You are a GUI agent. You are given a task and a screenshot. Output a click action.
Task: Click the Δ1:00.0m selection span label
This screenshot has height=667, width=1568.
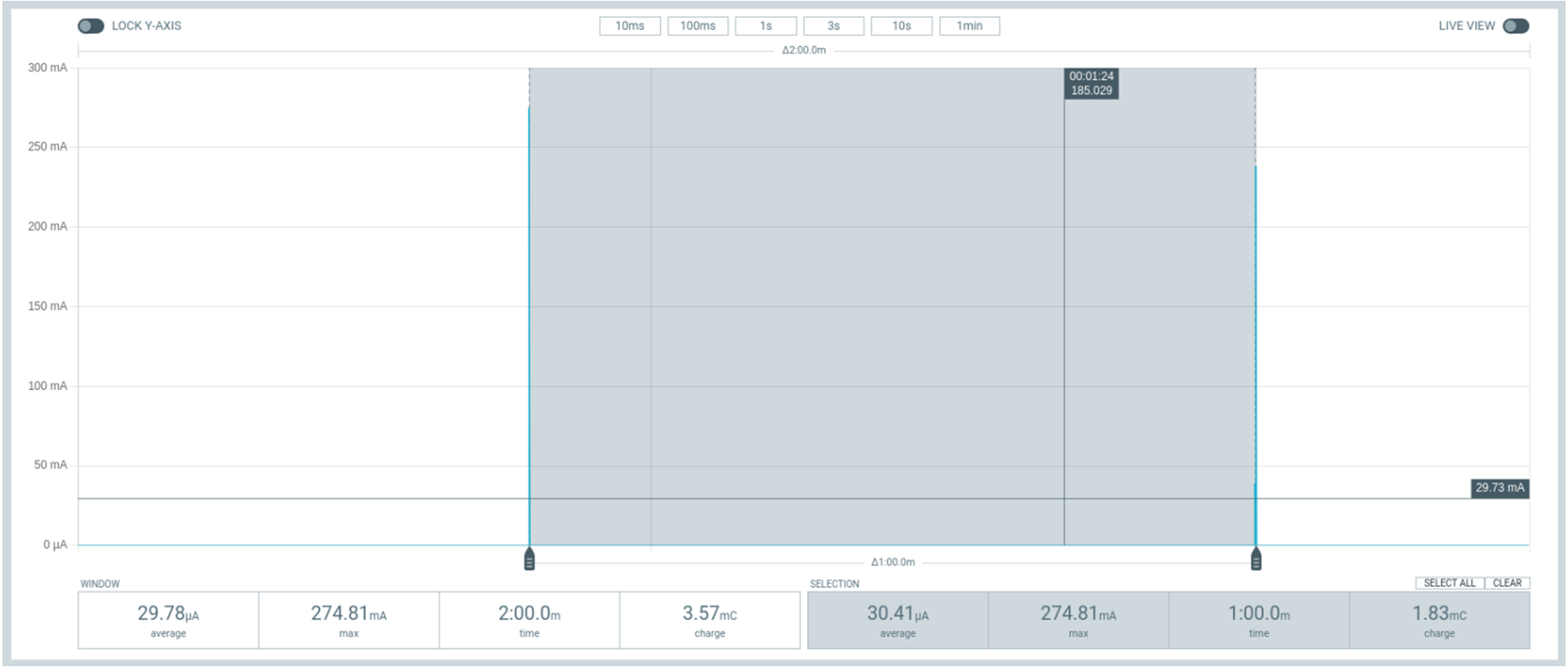click(893, 562)
